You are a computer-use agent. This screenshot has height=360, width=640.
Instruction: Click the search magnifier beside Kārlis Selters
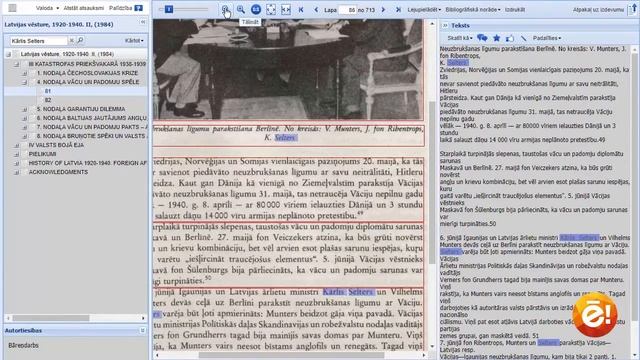pyautogui.click(x=80, y=40)
